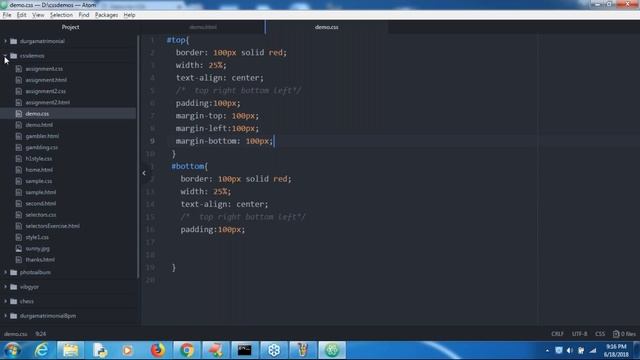Open the Packages menu
Screen dimensions: 640x360
point(106,15)
